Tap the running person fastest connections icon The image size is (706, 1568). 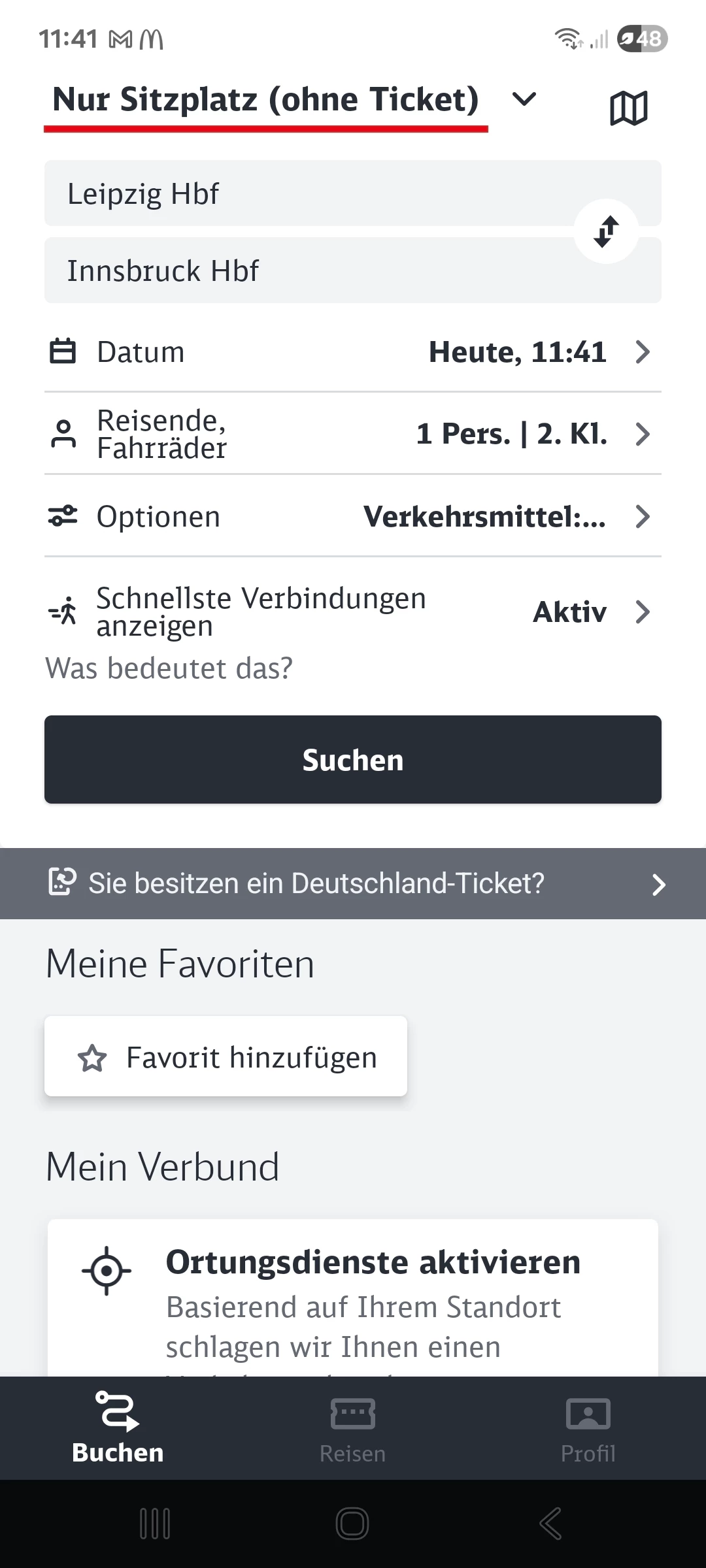(x=63, y=612)
